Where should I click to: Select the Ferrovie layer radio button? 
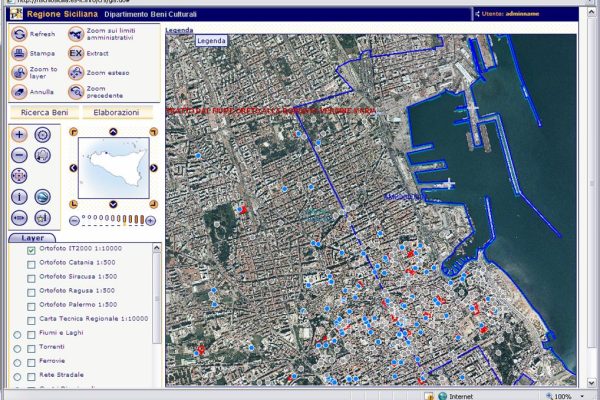click(x=17, y=361)
